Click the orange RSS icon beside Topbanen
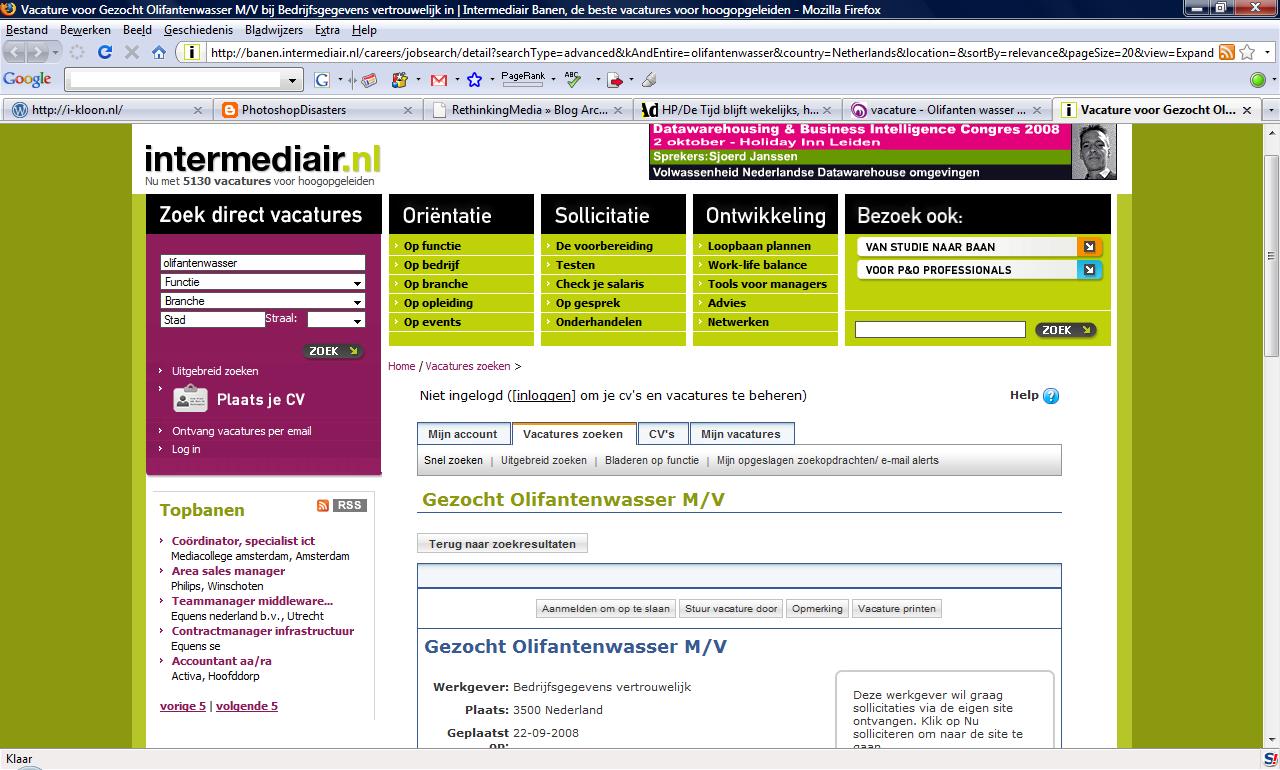 322,506
